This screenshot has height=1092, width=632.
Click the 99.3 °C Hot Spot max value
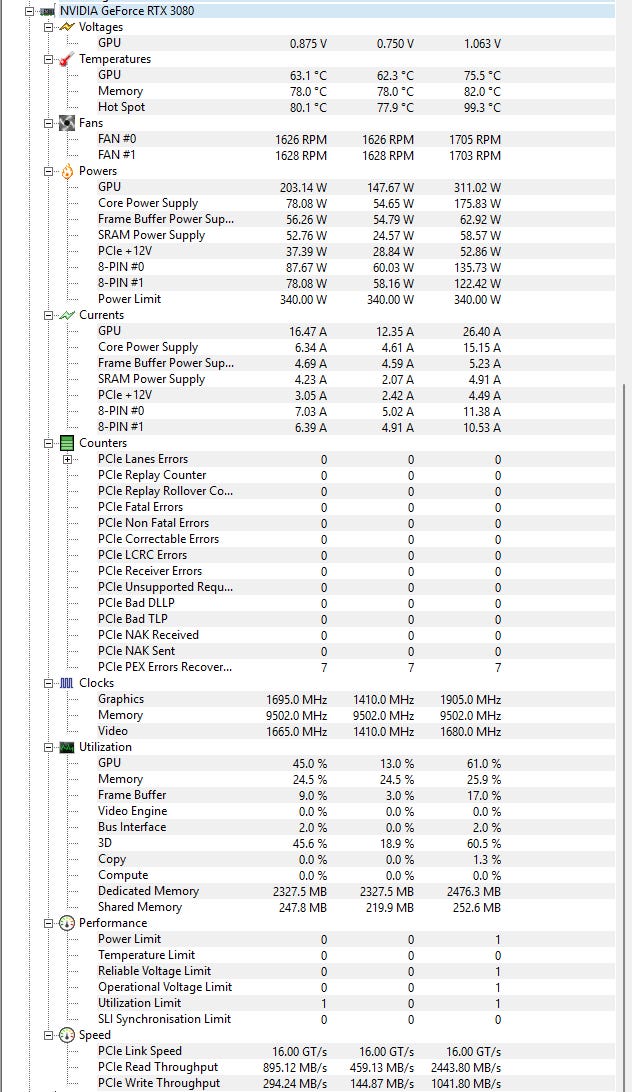coord(481,108)
